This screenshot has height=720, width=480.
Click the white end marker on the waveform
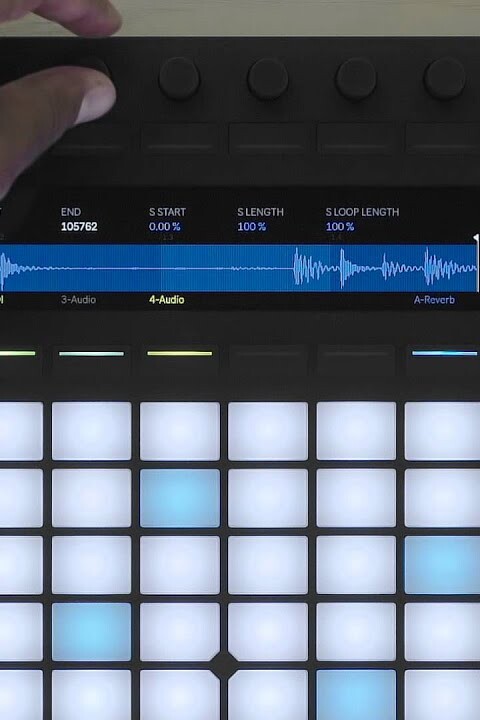click(x=477, y=263)
